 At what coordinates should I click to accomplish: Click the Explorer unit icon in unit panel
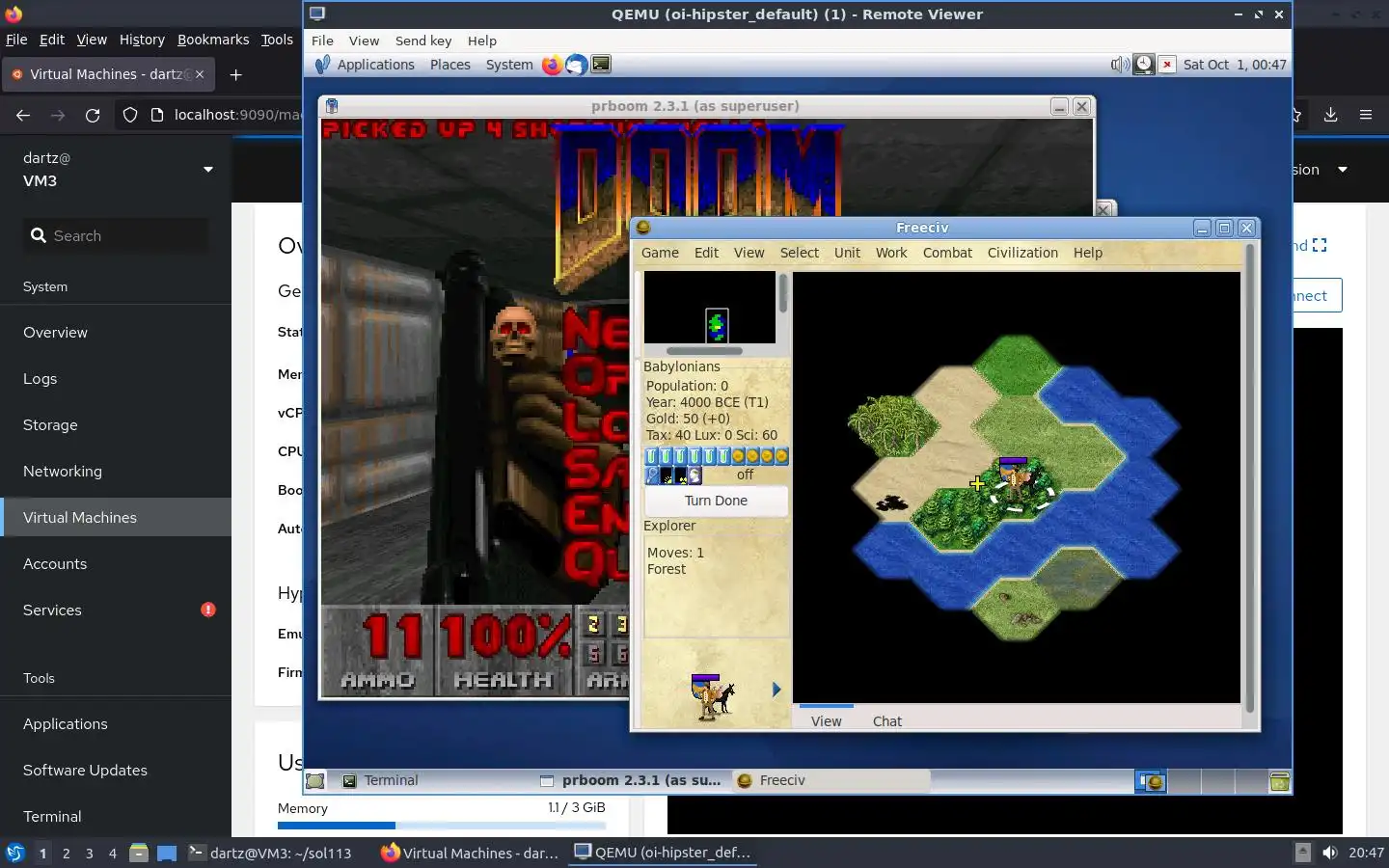(x=712, y=696)
